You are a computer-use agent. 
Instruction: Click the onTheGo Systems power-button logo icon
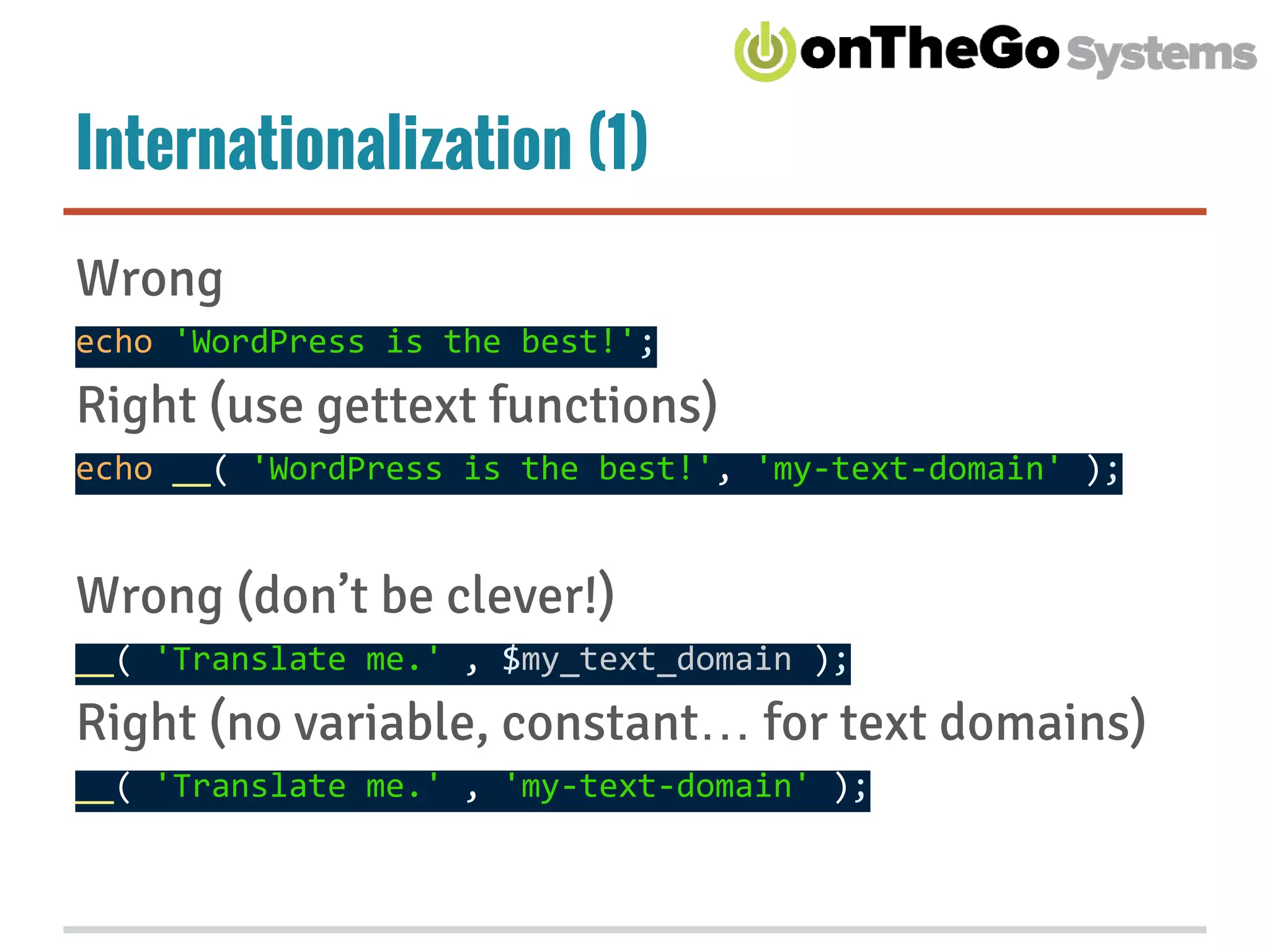[x=765, y=51]
